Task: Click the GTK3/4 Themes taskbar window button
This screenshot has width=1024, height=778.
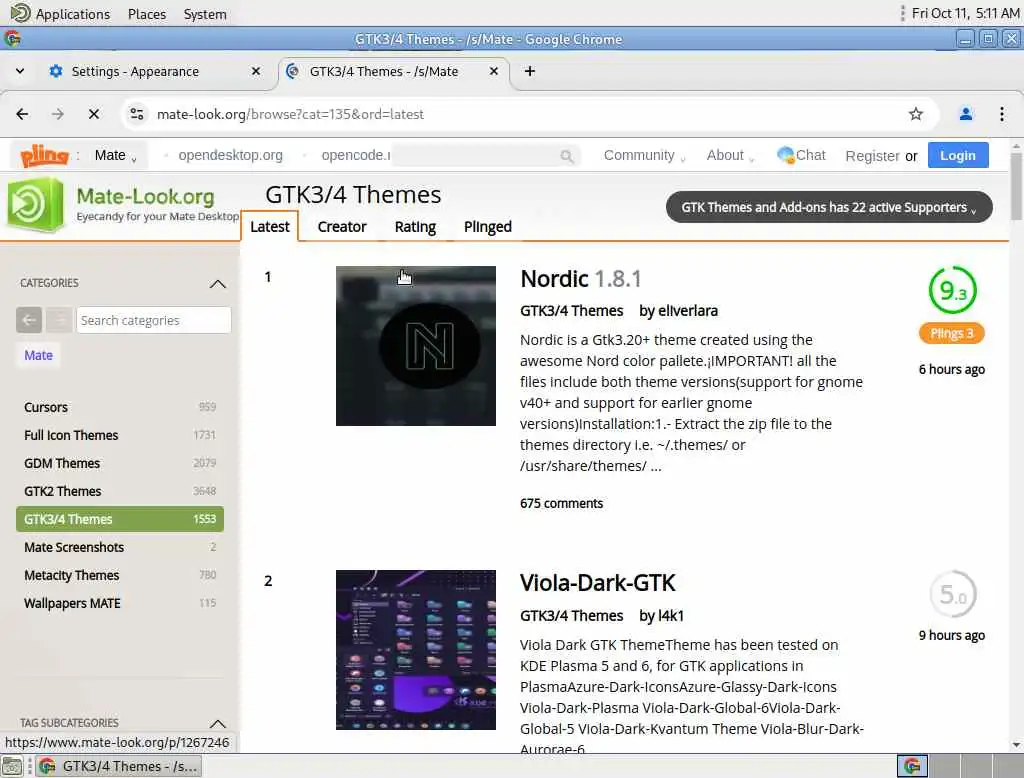Action: (118, 766)
